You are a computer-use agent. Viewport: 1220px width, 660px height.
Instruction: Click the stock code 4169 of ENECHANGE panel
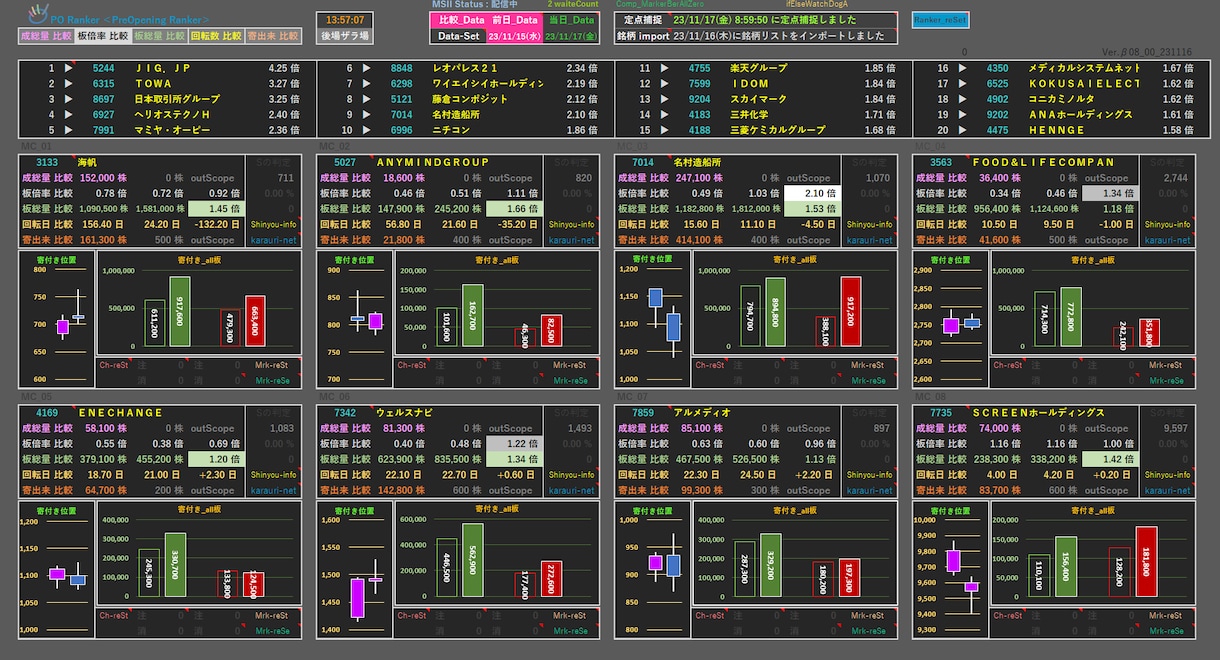point(47,412)
